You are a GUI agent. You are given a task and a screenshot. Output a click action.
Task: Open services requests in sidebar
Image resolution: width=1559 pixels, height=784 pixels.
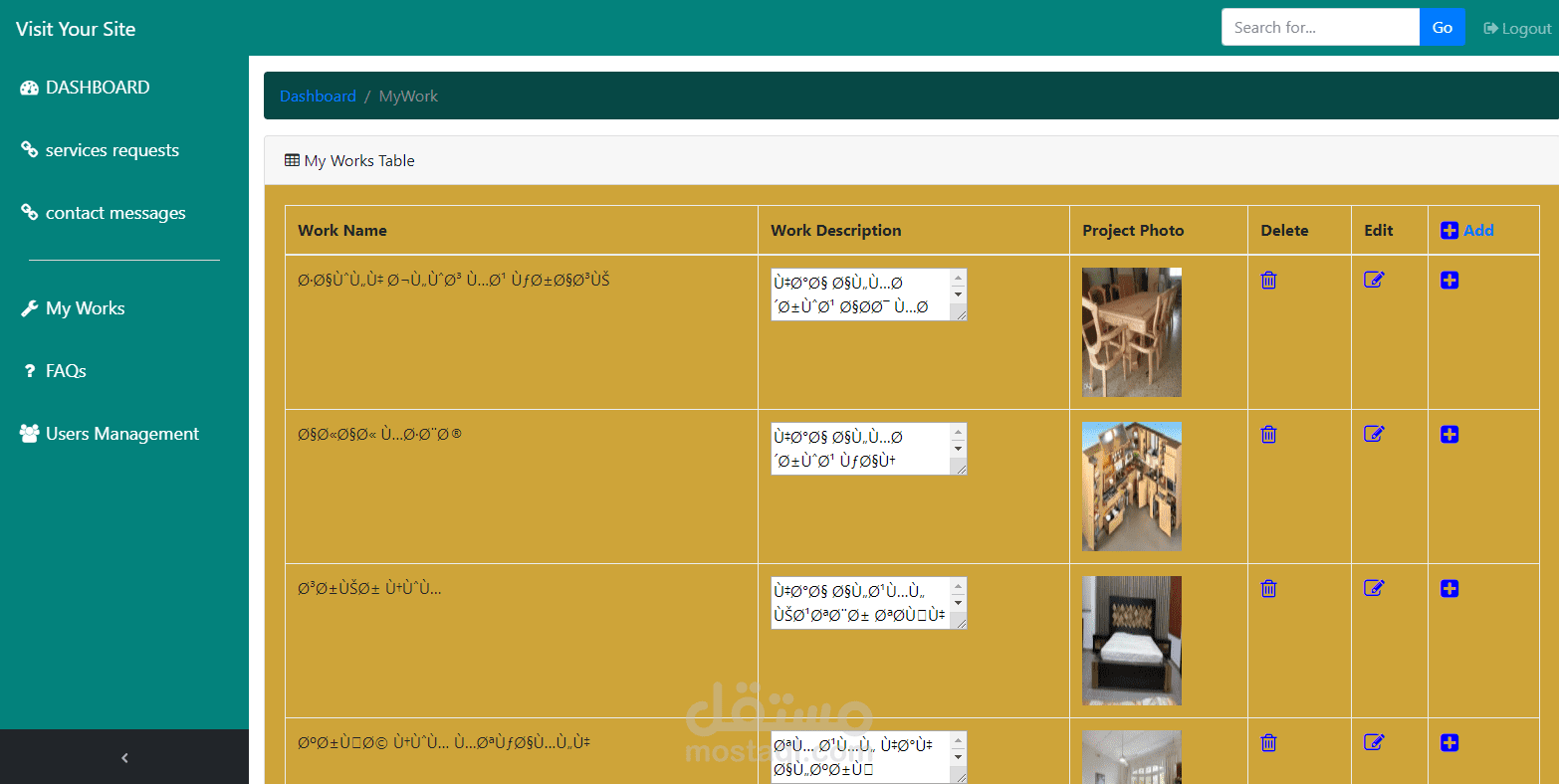[100, 150]
